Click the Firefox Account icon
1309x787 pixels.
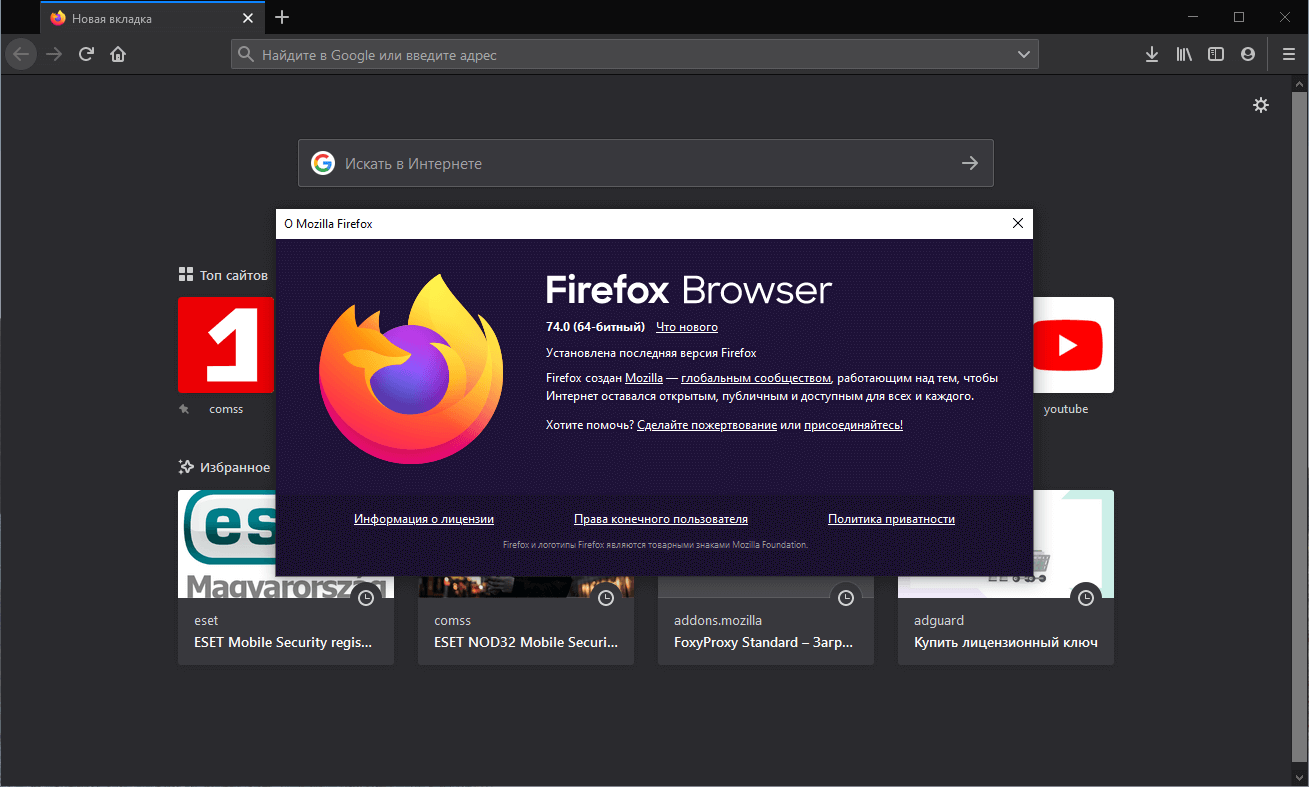(x=1247, y=54)
